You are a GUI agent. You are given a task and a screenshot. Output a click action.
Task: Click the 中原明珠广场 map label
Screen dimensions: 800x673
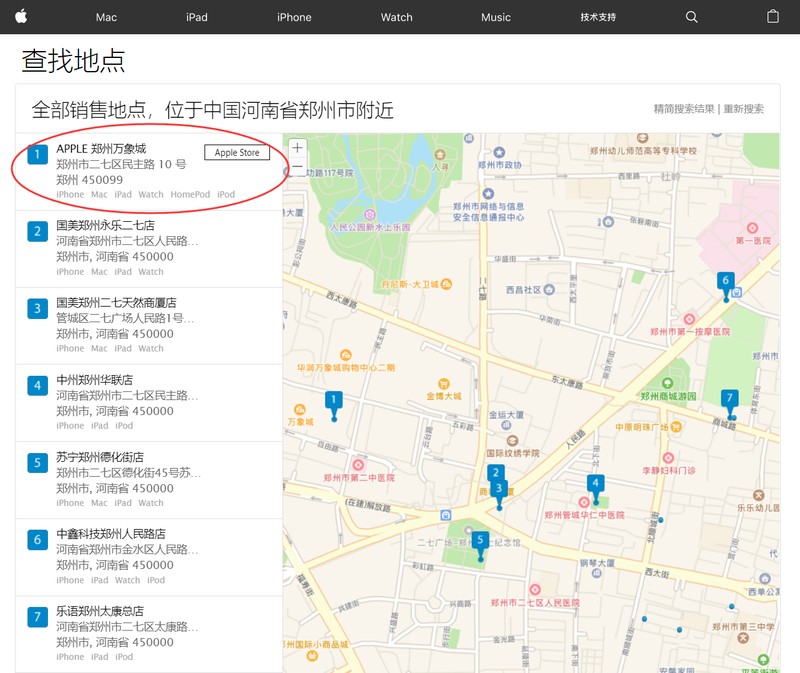pos(642,427)
